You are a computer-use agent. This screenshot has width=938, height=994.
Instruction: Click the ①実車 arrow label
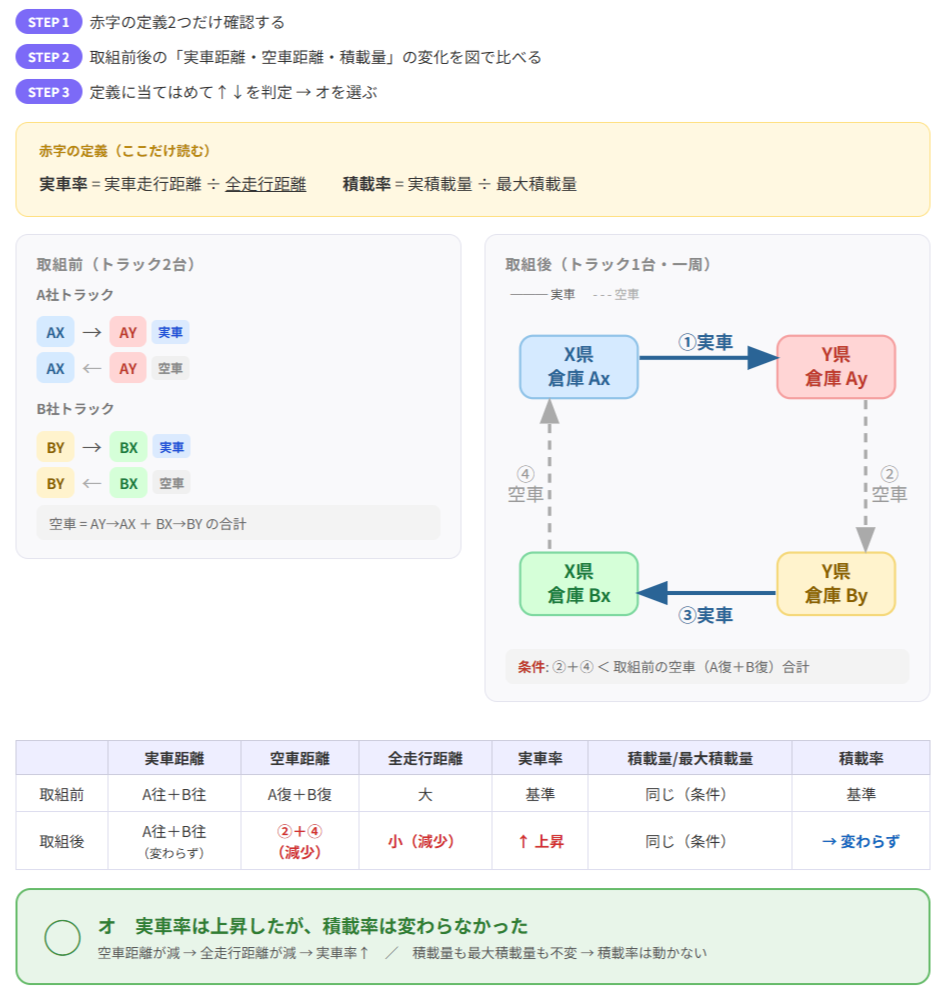click(705, 342)
